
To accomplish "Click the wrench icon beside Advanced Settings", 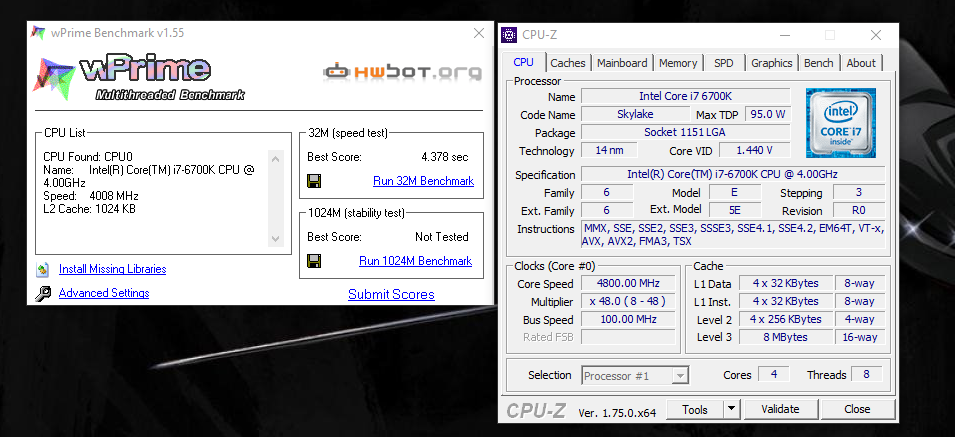I will (x=43, y=293).
